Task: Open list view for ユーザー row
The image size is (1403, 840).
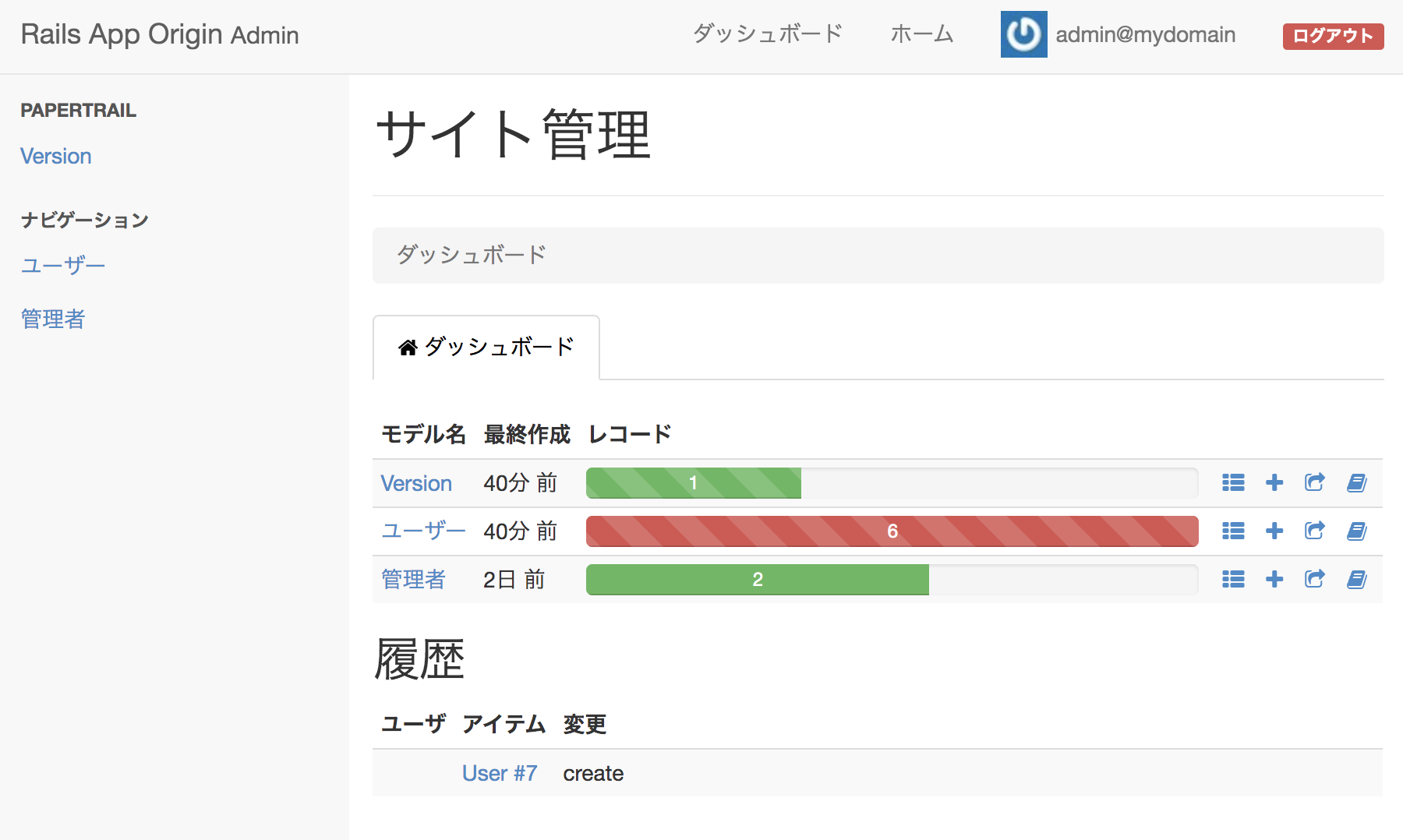Action: [1233, 531]
